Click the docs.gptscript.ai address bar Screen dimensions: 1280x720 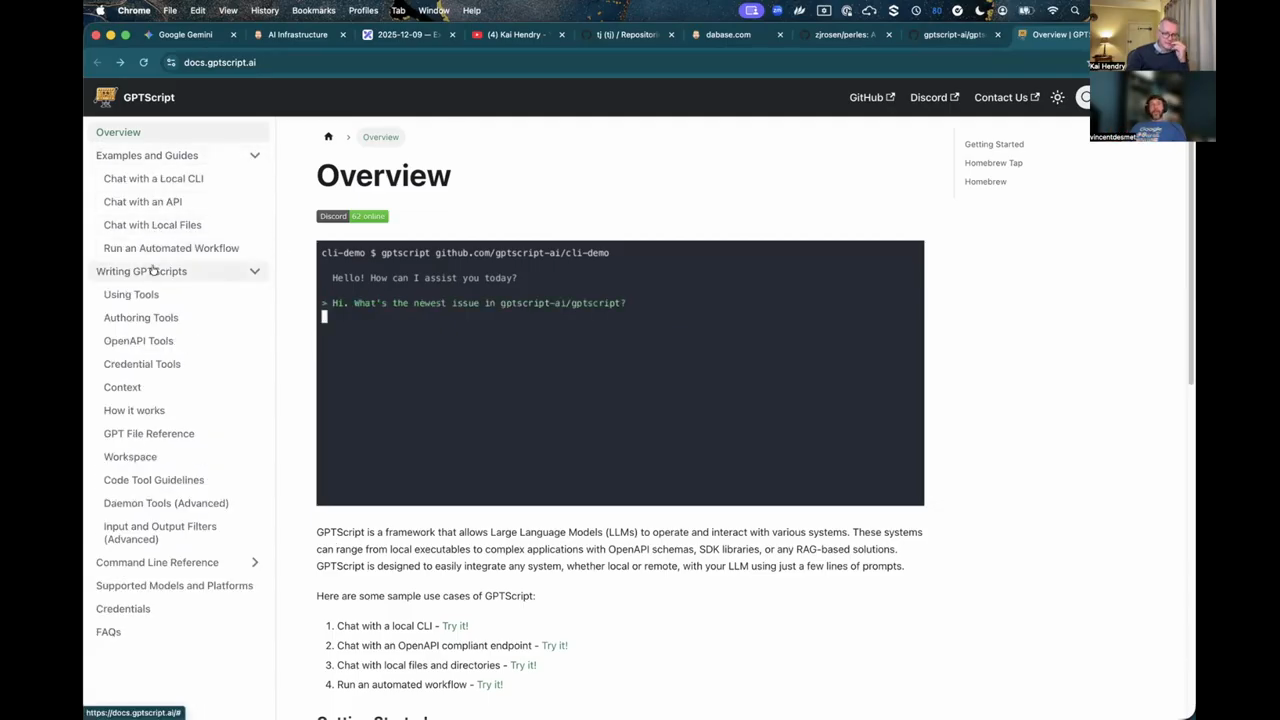[220, 62]
